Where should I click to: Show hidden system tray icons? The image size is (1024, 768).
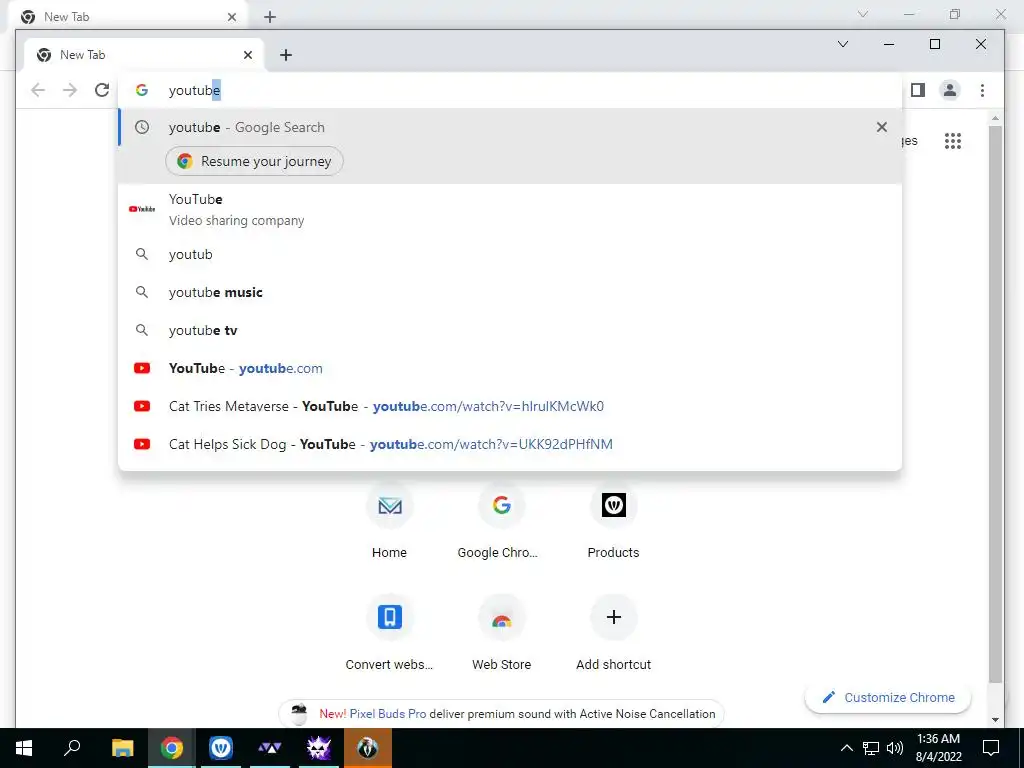(846, 748)
